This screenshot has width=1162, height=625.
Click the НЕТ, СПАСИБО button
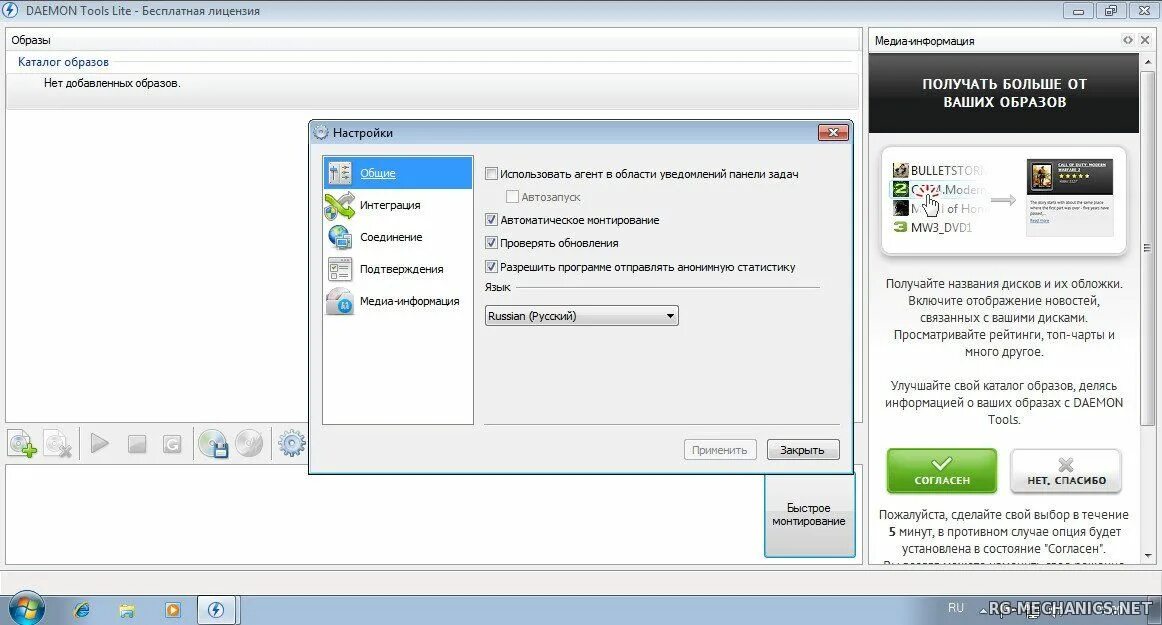[x=1066, y=471]
